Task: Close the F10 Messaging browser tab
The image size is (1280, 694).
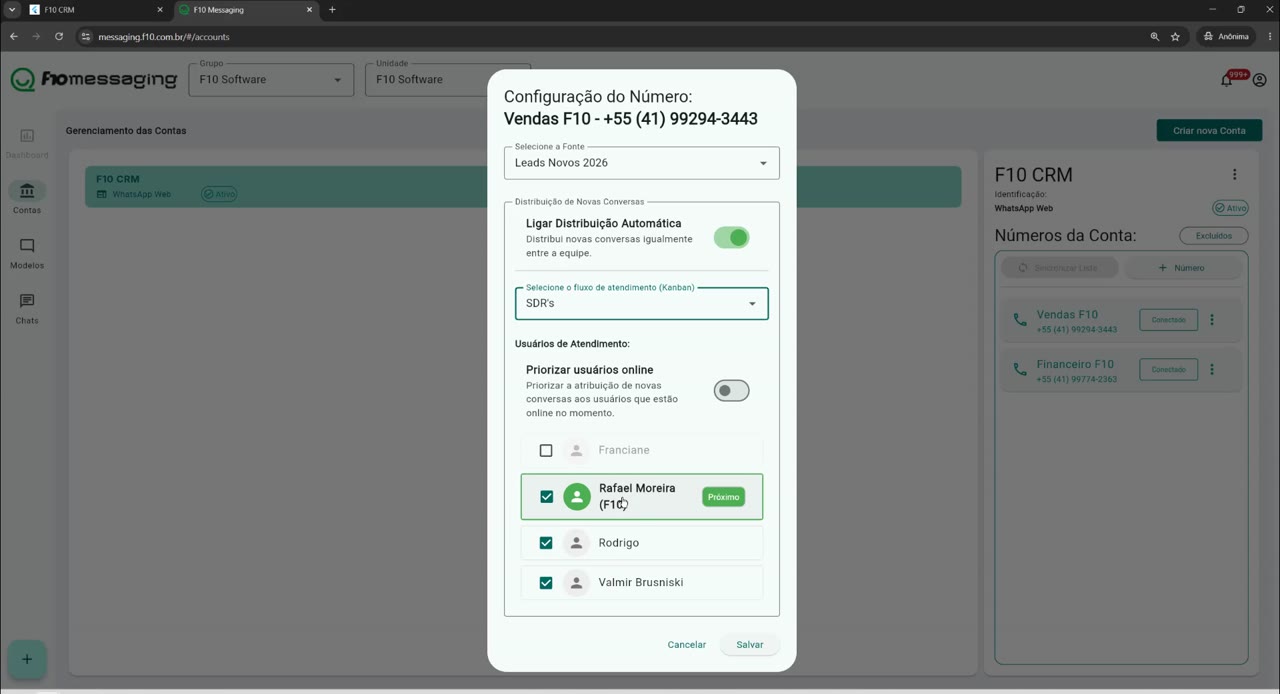Action: point(309,10)
